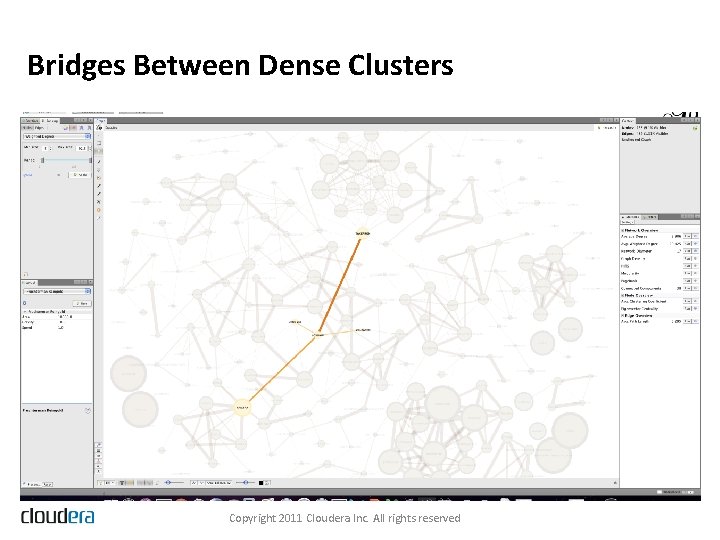Click the context panel green icon
This screenshot has width=720, height=540.
(x=695, y=128)
